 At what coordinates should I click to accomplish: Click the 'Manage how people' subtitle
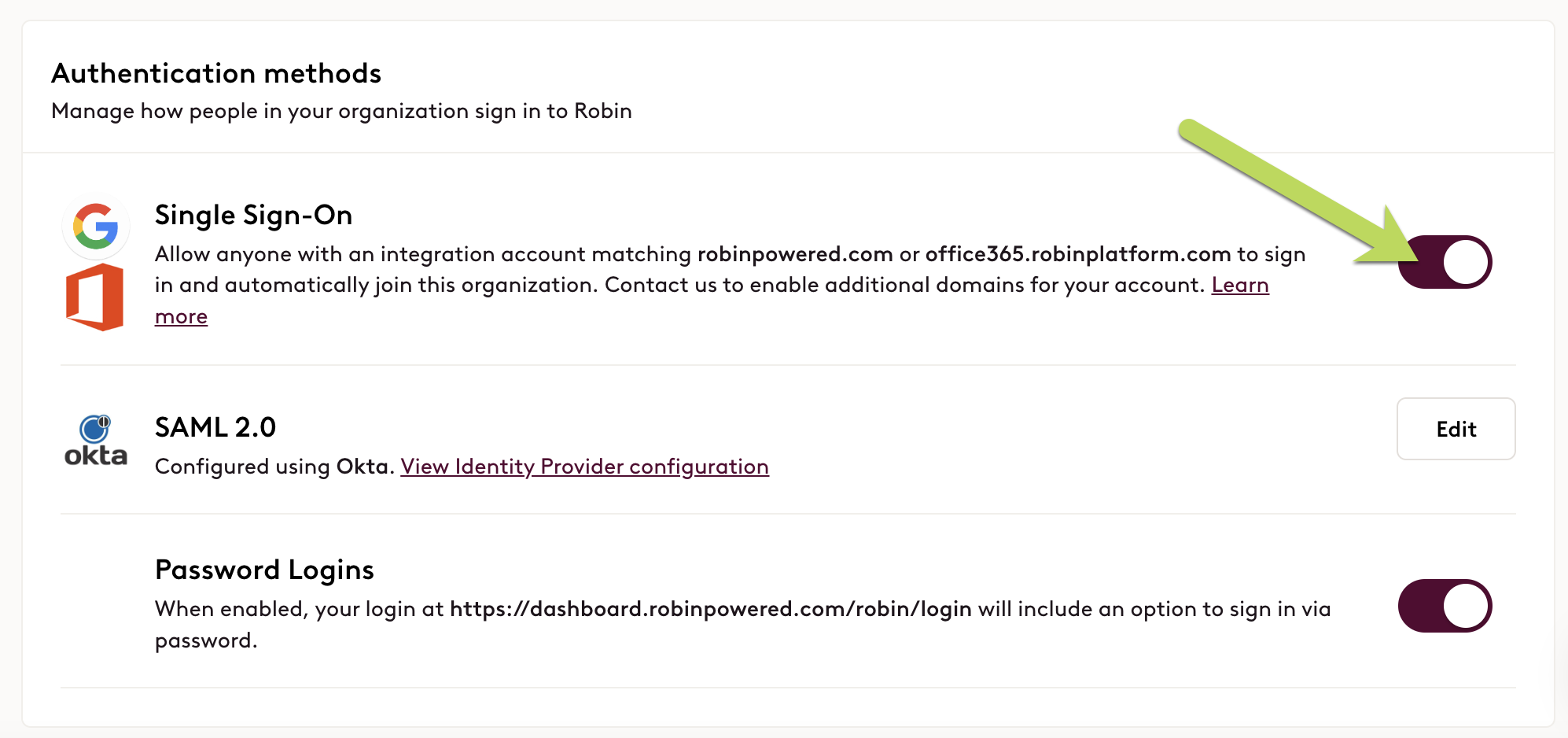341,111
